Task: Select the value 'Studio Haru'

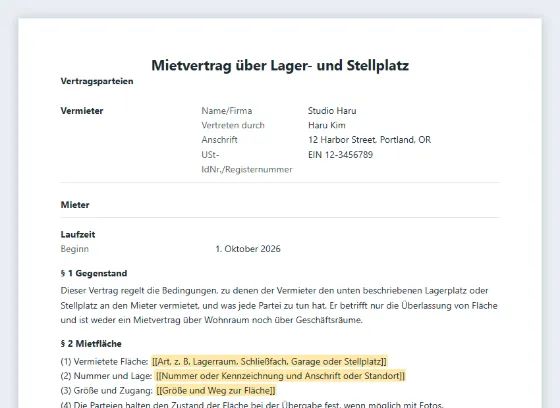Action: (332, 111)
